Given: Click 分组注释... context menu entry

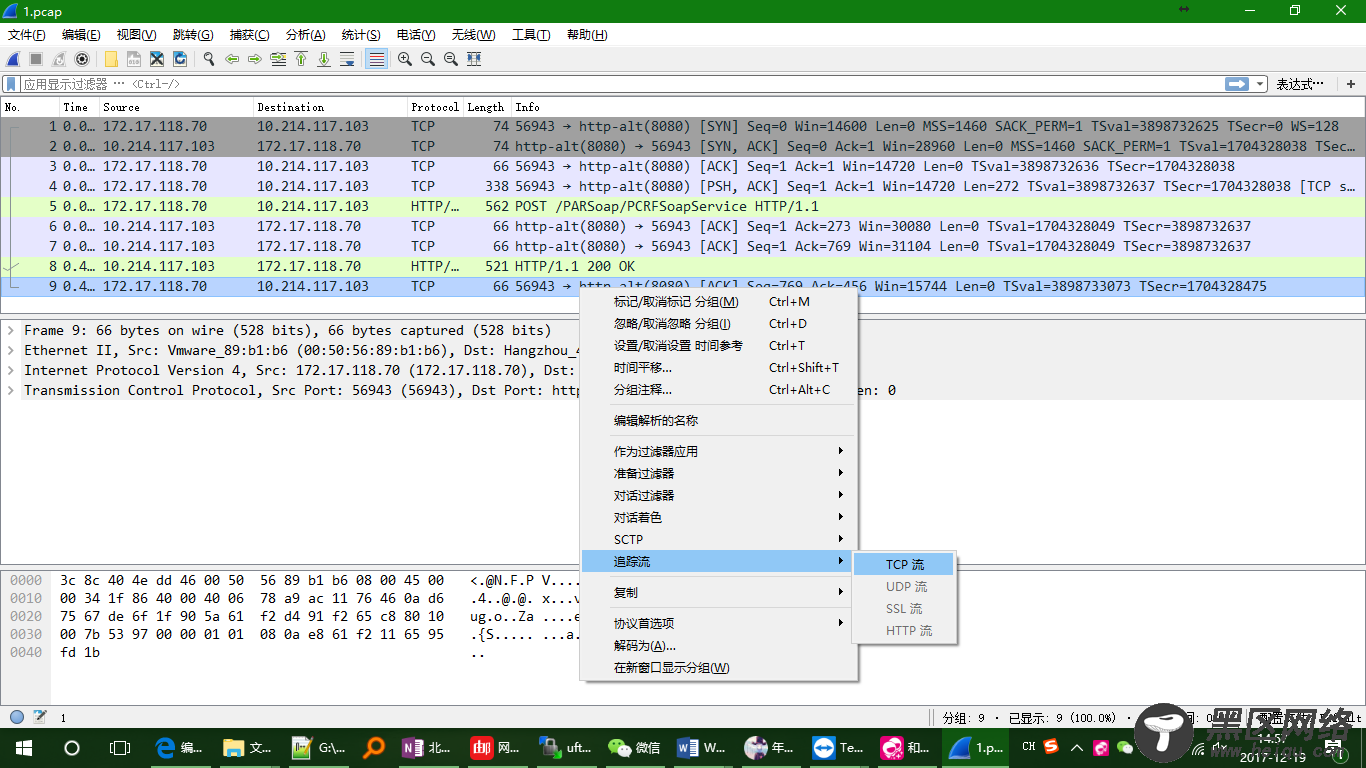Looking at the screenshot, I should tap(718, 390).
